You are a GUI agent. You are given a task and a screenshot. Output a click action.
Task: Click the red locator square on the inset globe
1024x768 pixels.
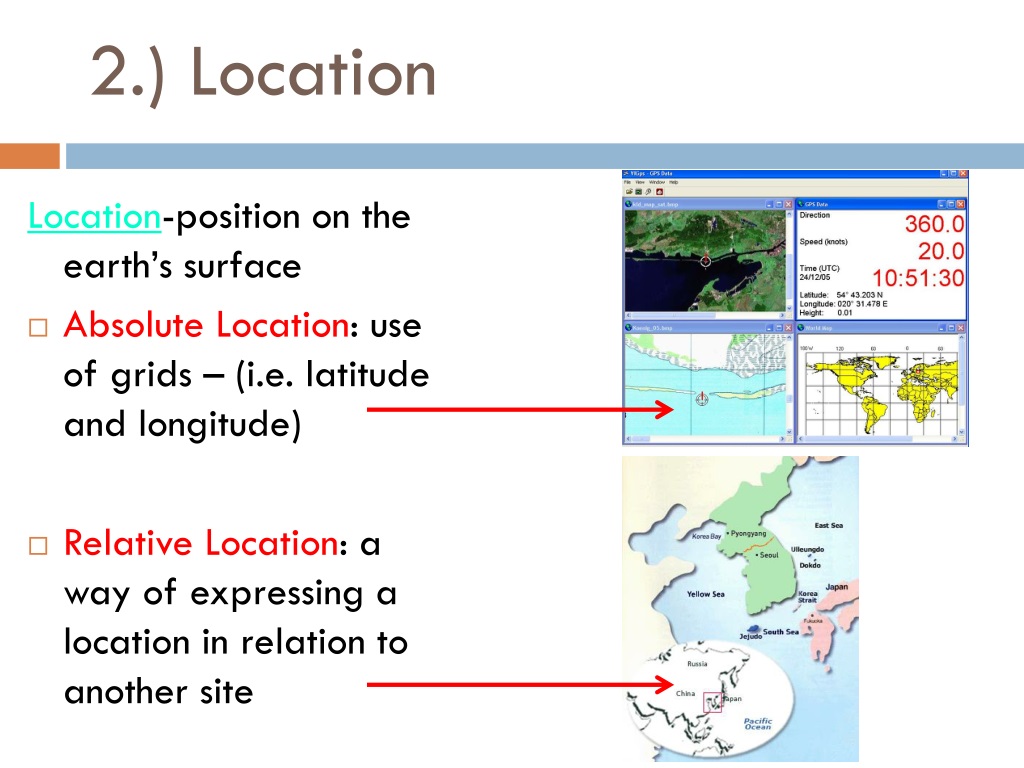click(x=712, y=703)
